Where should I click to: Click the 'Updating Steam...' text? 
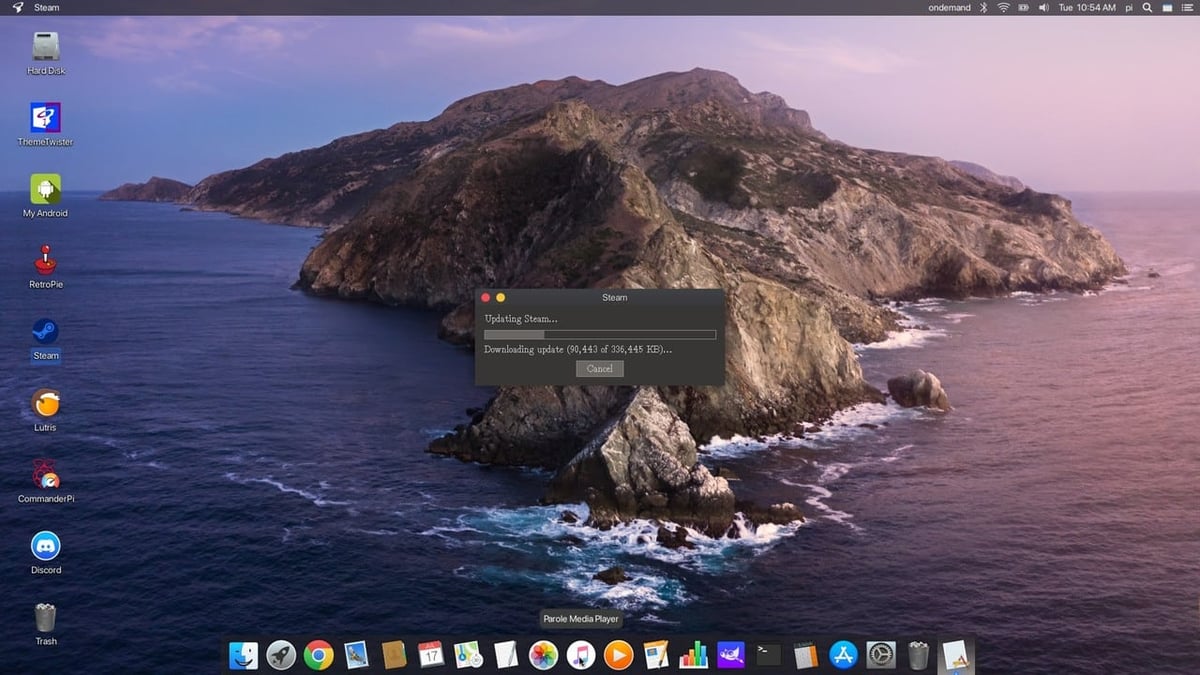point(521,318)
